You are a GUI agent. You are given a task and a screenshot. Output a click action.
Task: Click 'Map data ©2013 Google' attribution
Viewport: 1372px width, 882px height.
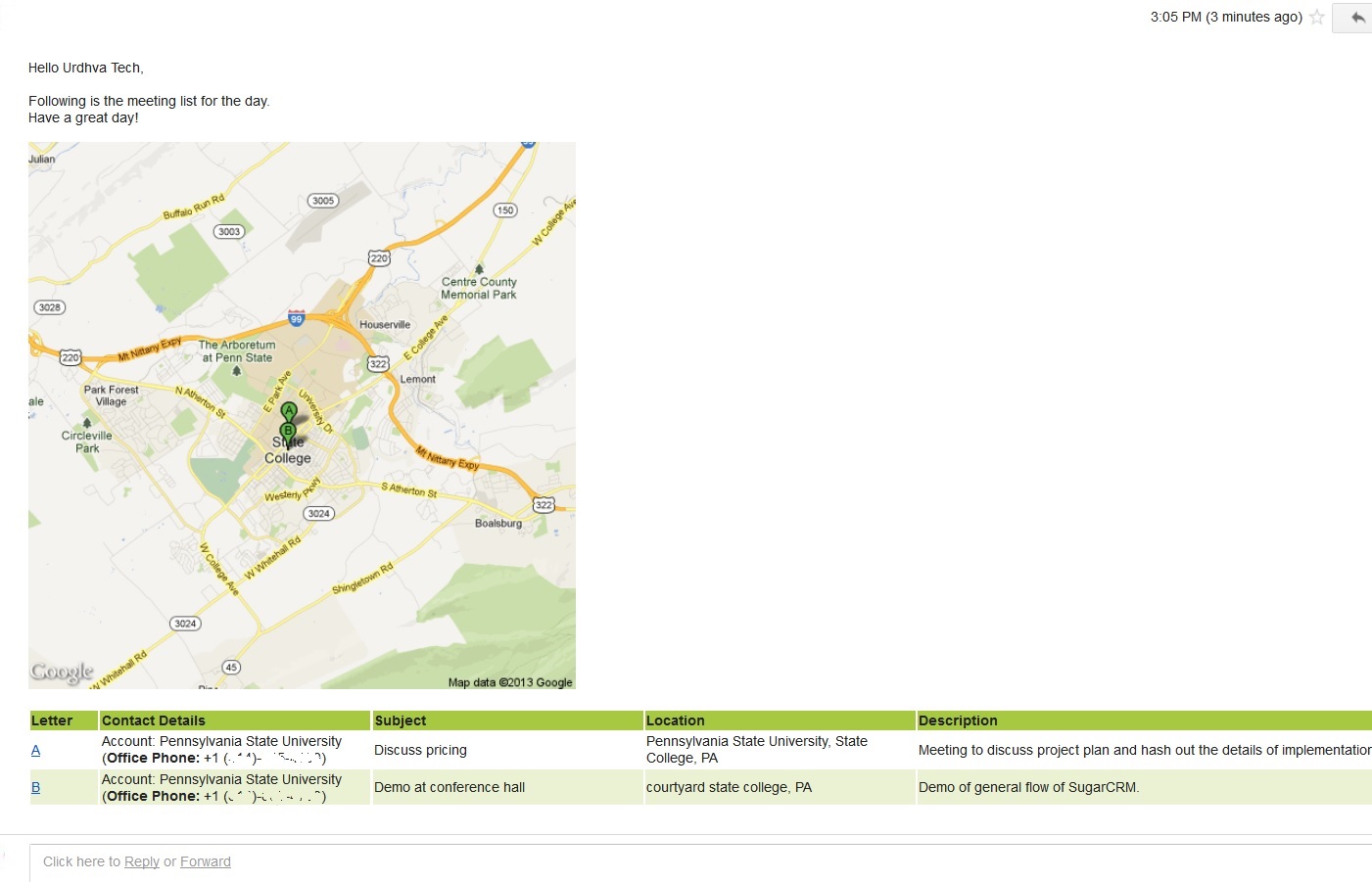point(510,682)
